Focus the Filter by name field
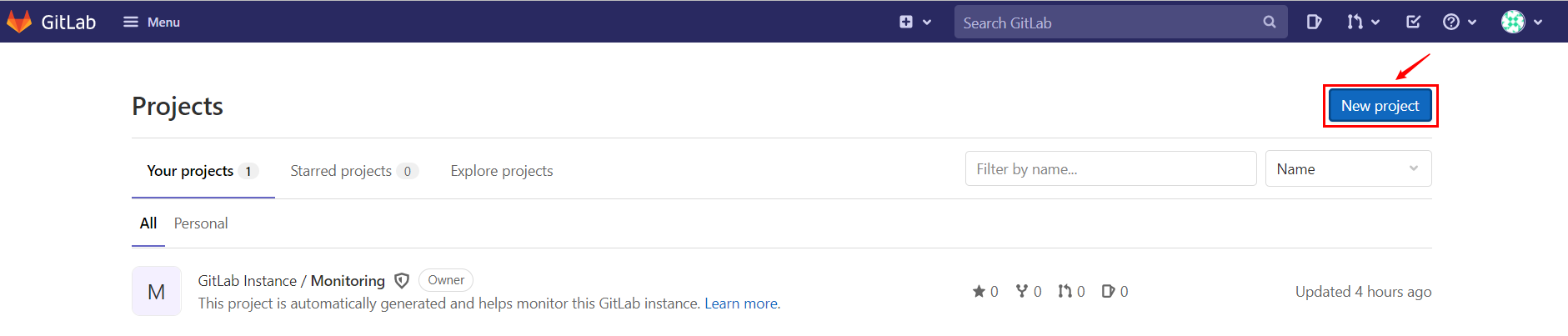Viewport: 1568px width, 336px height. pyautogui.click(x=1110, y=168)
